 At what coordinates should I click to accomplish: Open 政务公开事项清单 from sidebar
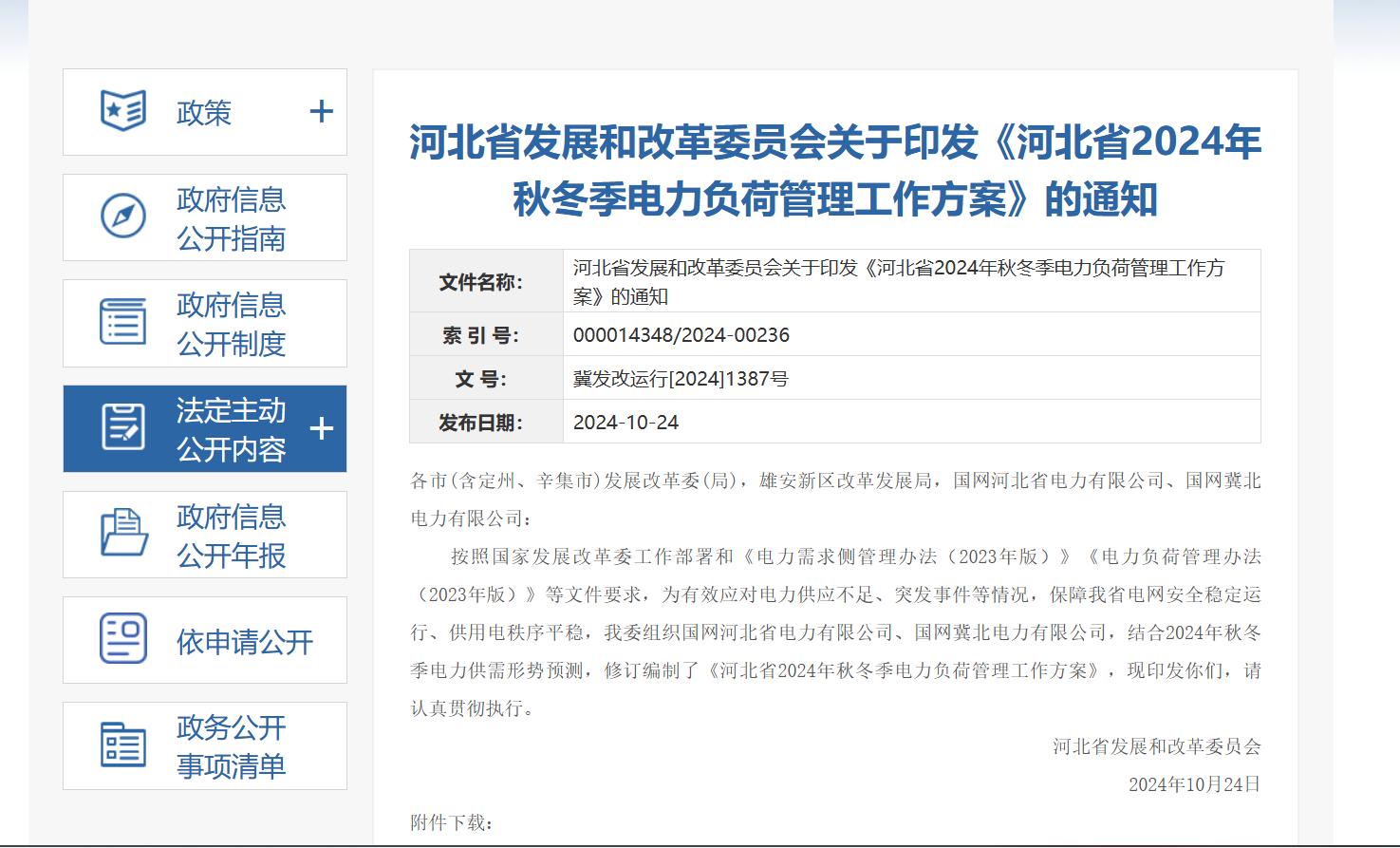point(205,745)
